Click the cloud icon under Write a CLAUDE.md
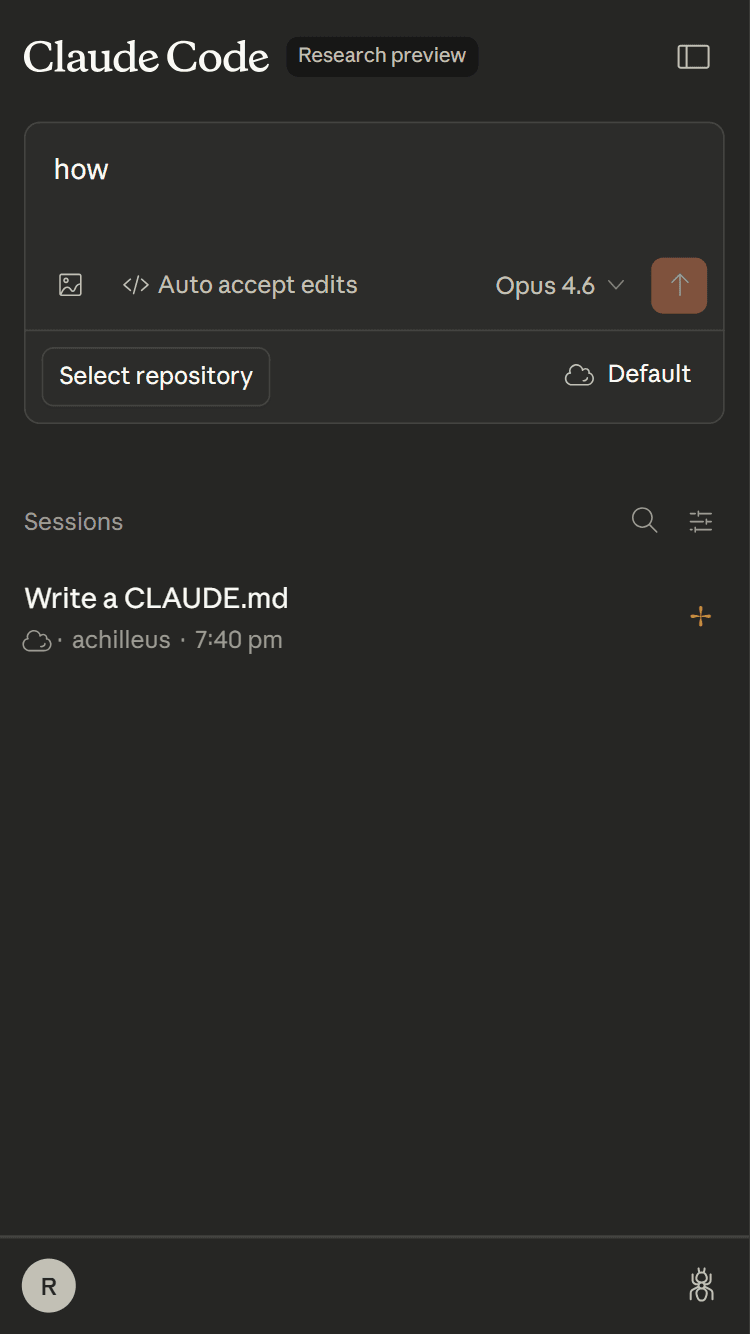The height and width of the screenshot is (1334, 750). pyautogui.click(x=37, y=641)
